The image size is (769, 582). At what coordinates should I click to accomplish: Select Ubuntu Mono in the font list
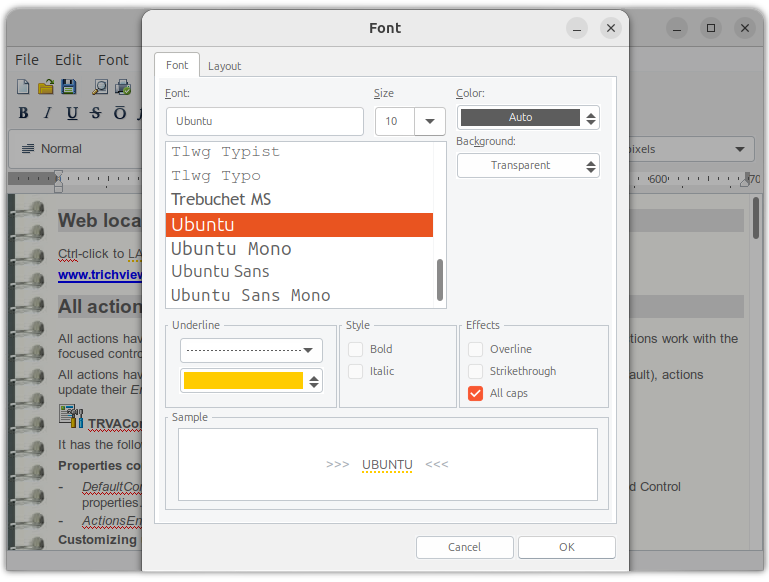coord(231,248)
